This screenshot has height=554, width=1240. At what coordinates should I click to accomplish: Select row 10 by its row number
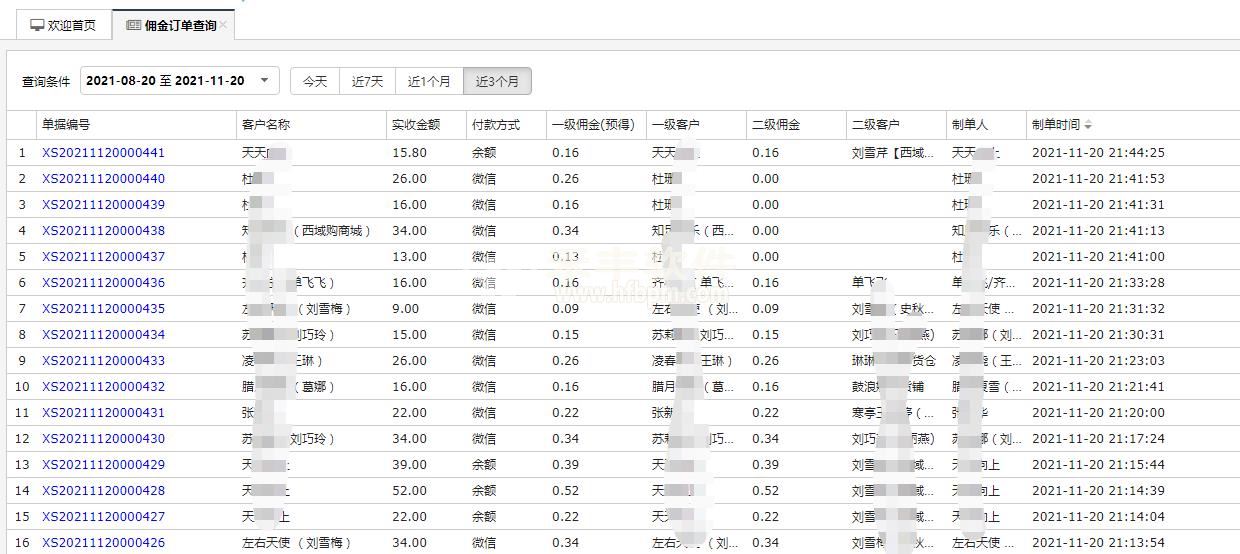click(22, 387)
